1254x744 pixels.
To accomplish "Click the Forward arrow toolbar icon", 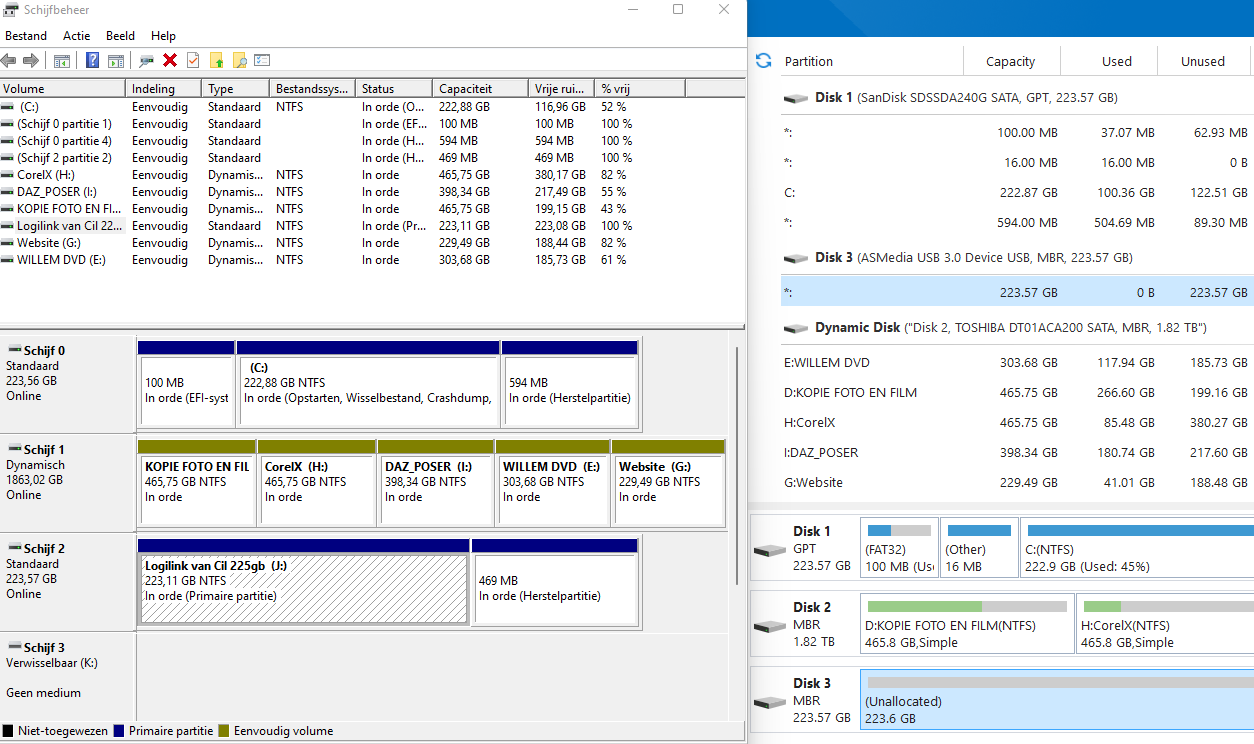I will pos(31,61).
